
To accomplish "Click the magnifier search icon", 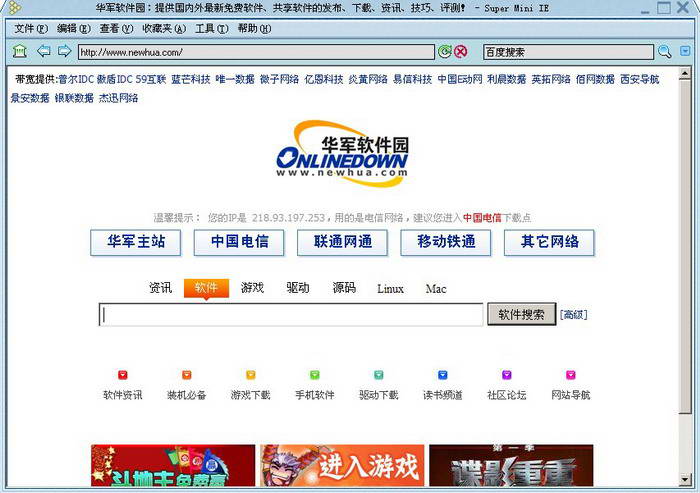I will point(664,52).
